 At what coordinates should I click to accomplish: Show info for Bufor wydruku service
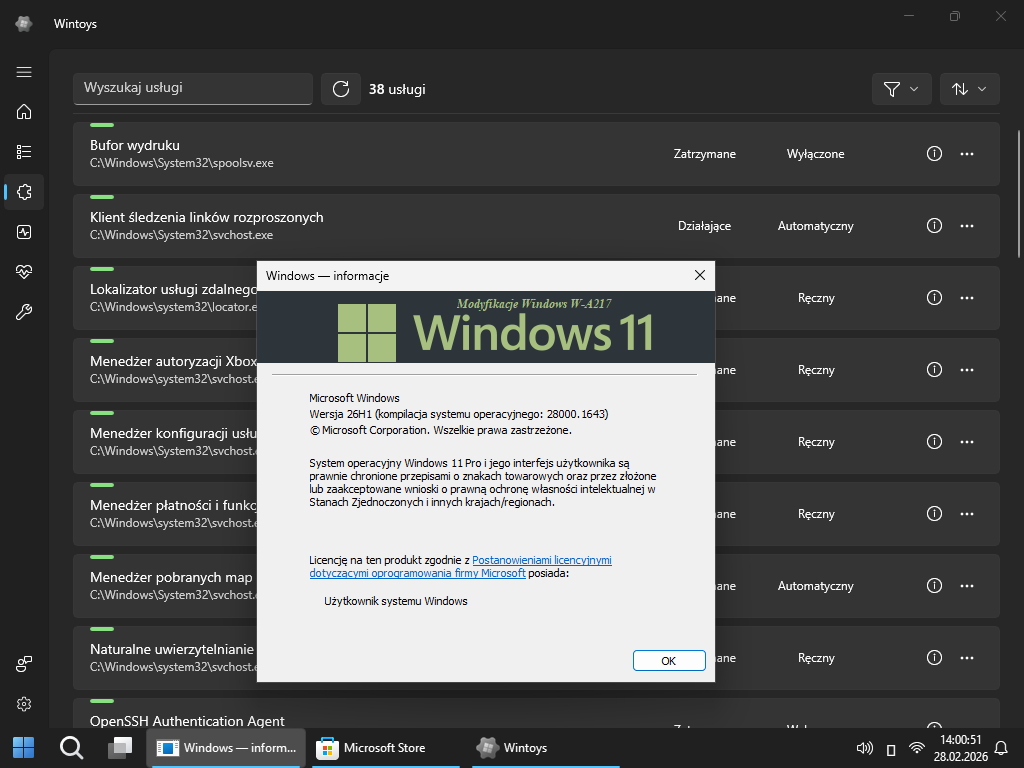coord(934,154)
